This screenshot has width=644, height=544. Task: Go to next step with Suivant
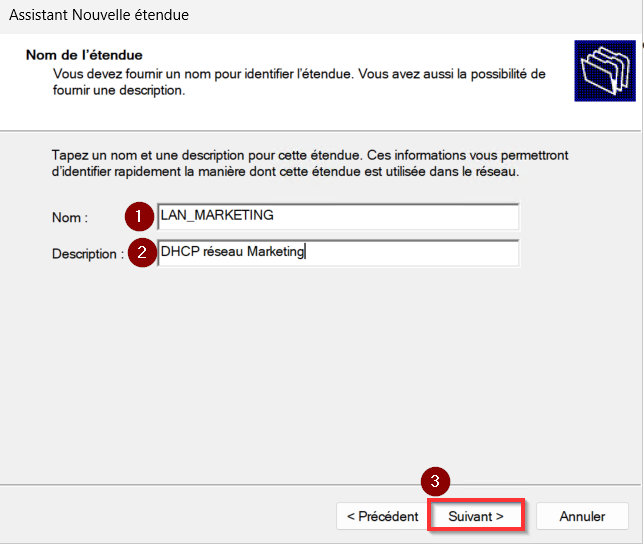[x=476, y=516]
